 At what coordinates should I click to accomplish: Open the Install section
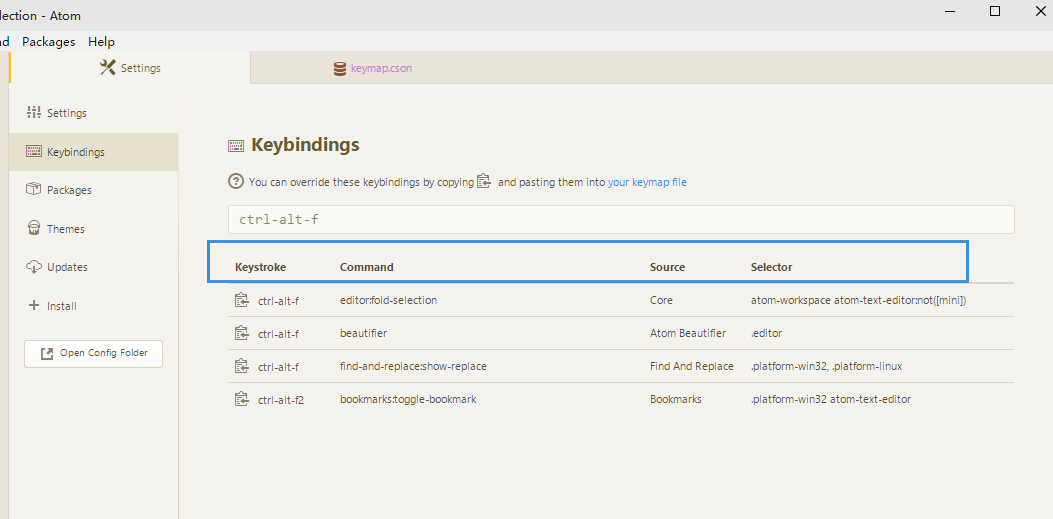(x=61, y=306)
